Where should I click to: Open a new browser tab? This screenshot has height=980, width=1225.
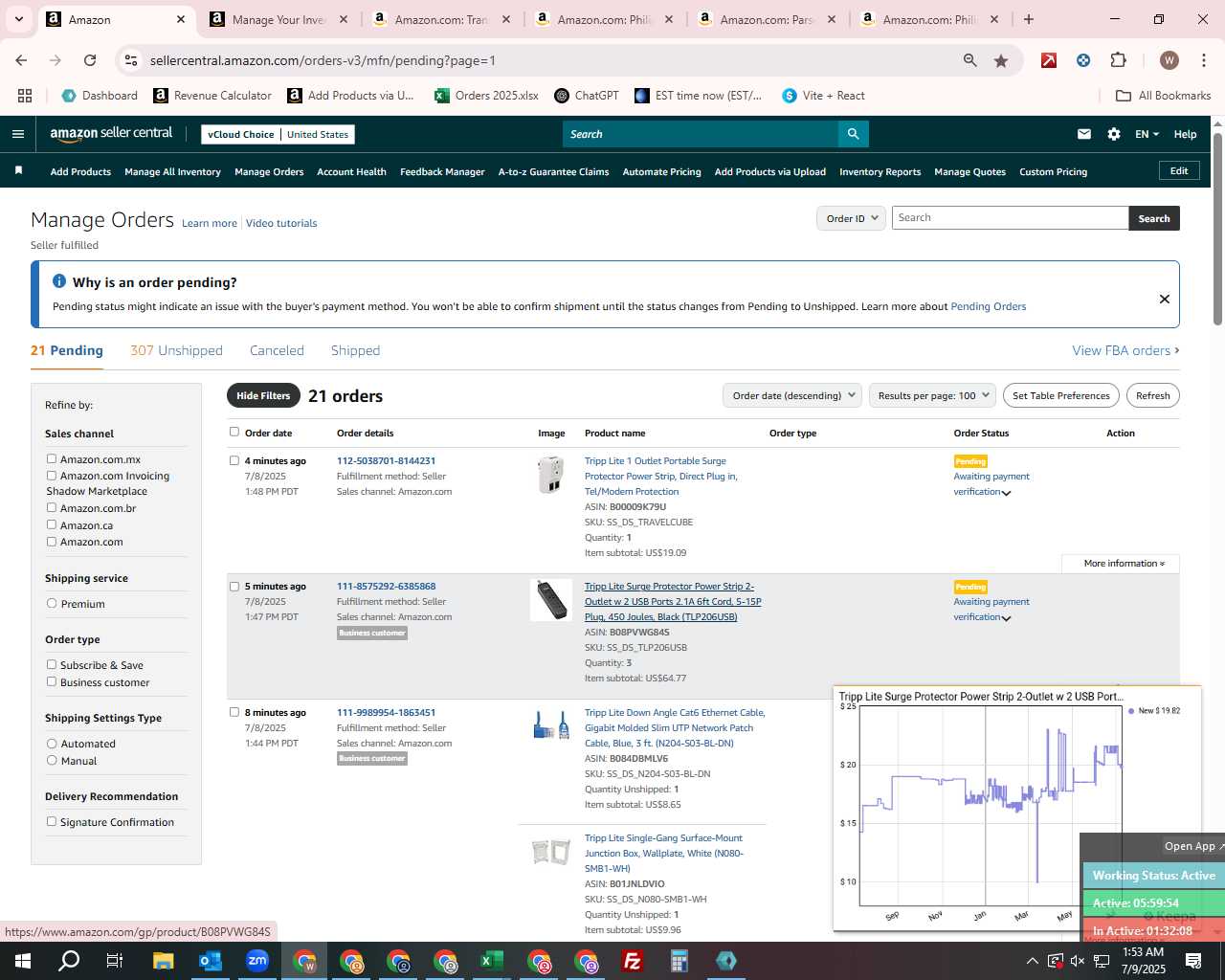click(1029, 19)
